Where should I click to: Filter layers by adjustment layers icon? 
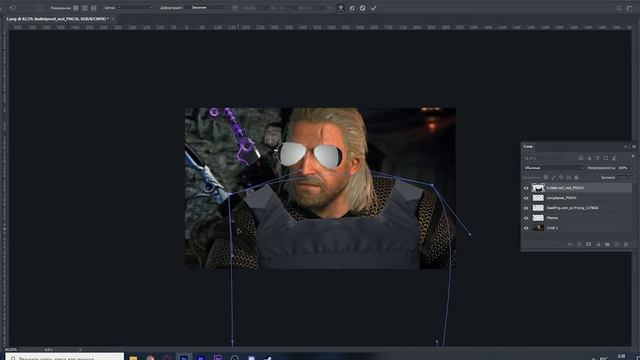[x=589, y=158]
